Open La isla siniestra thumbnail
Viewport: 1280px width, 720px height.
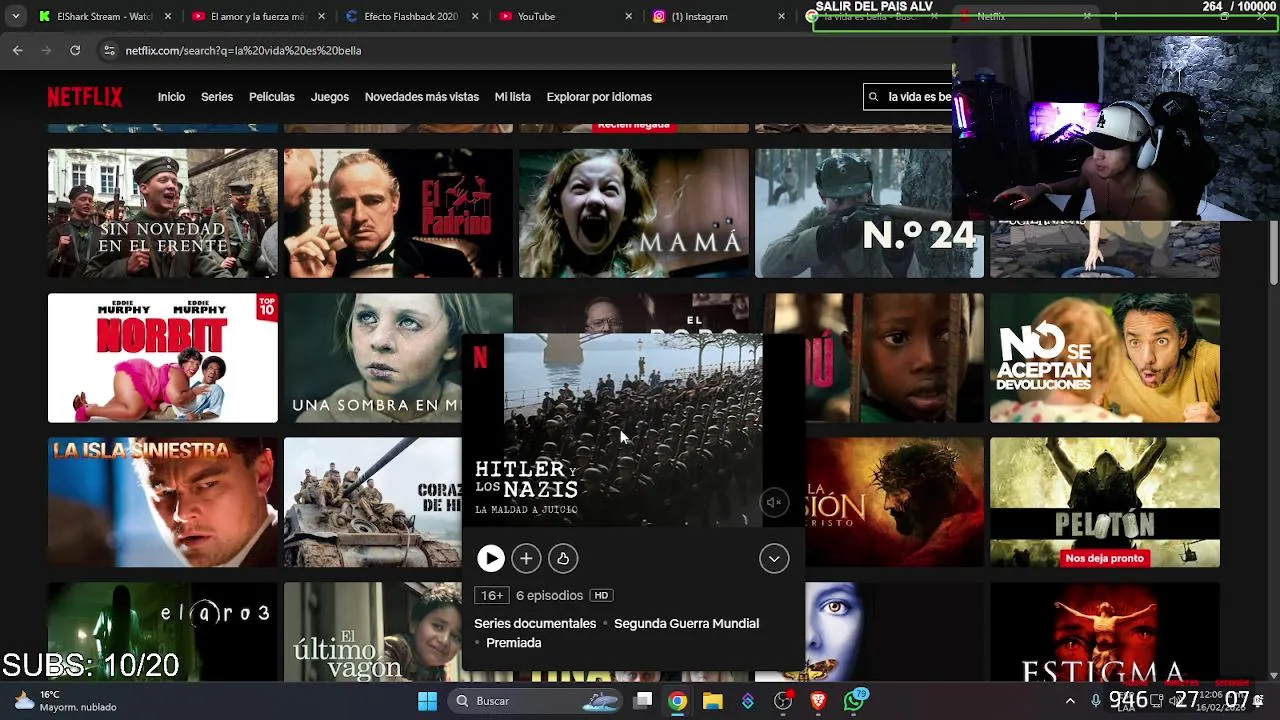click(163, 502)
